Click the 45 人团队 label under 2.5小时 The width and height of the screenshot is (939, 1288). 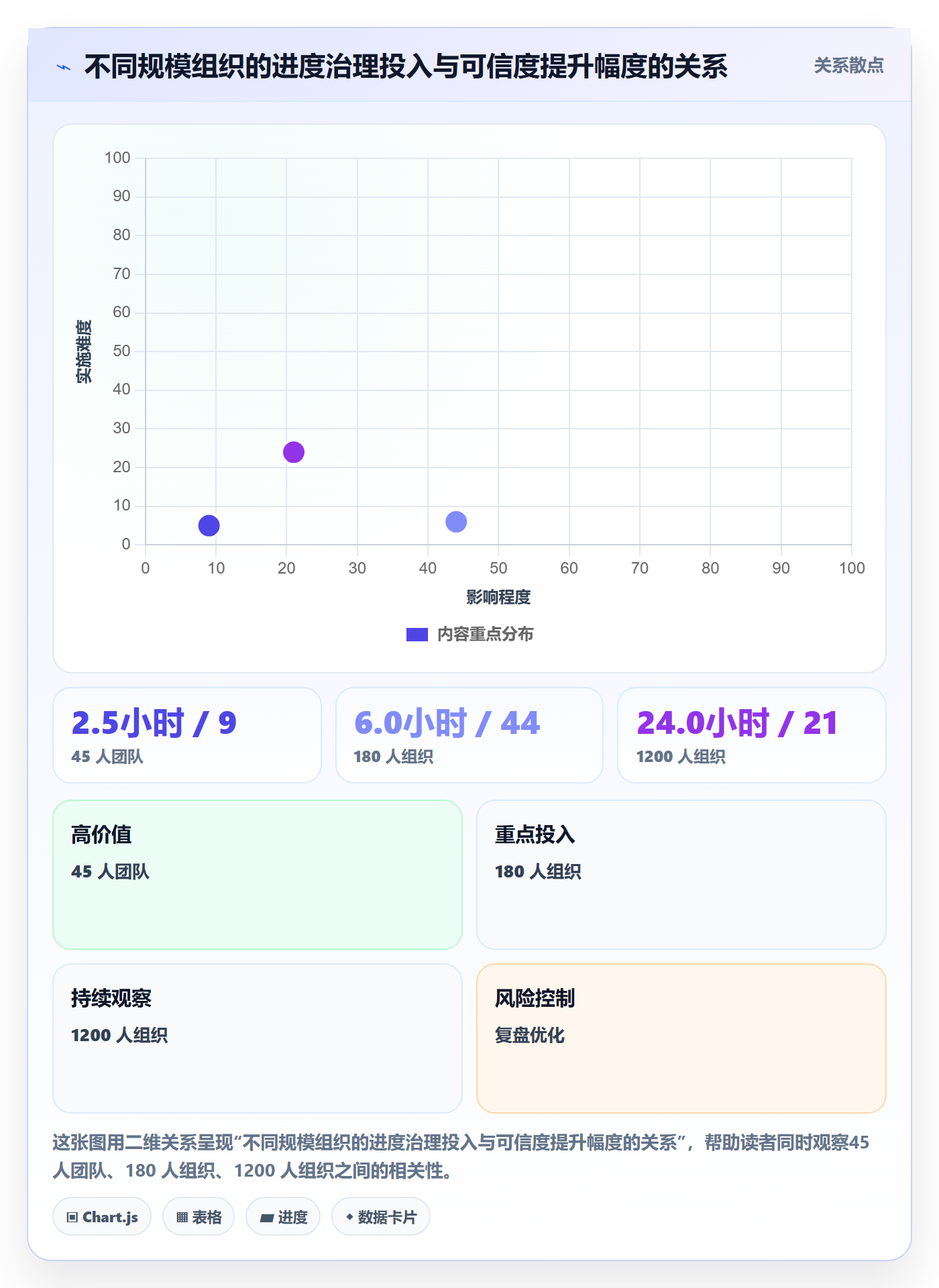(107, 757)
